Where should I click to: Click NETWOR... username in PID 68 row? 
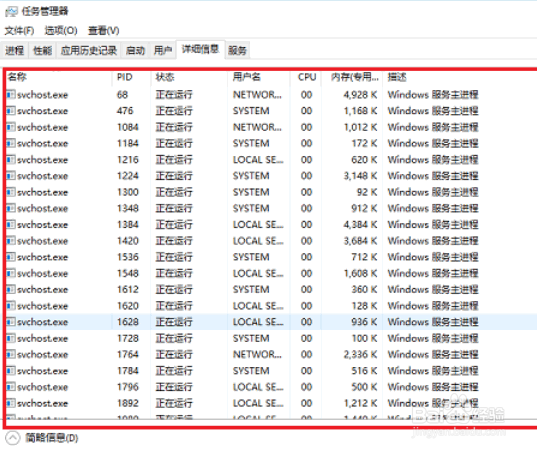pos(258,95)
